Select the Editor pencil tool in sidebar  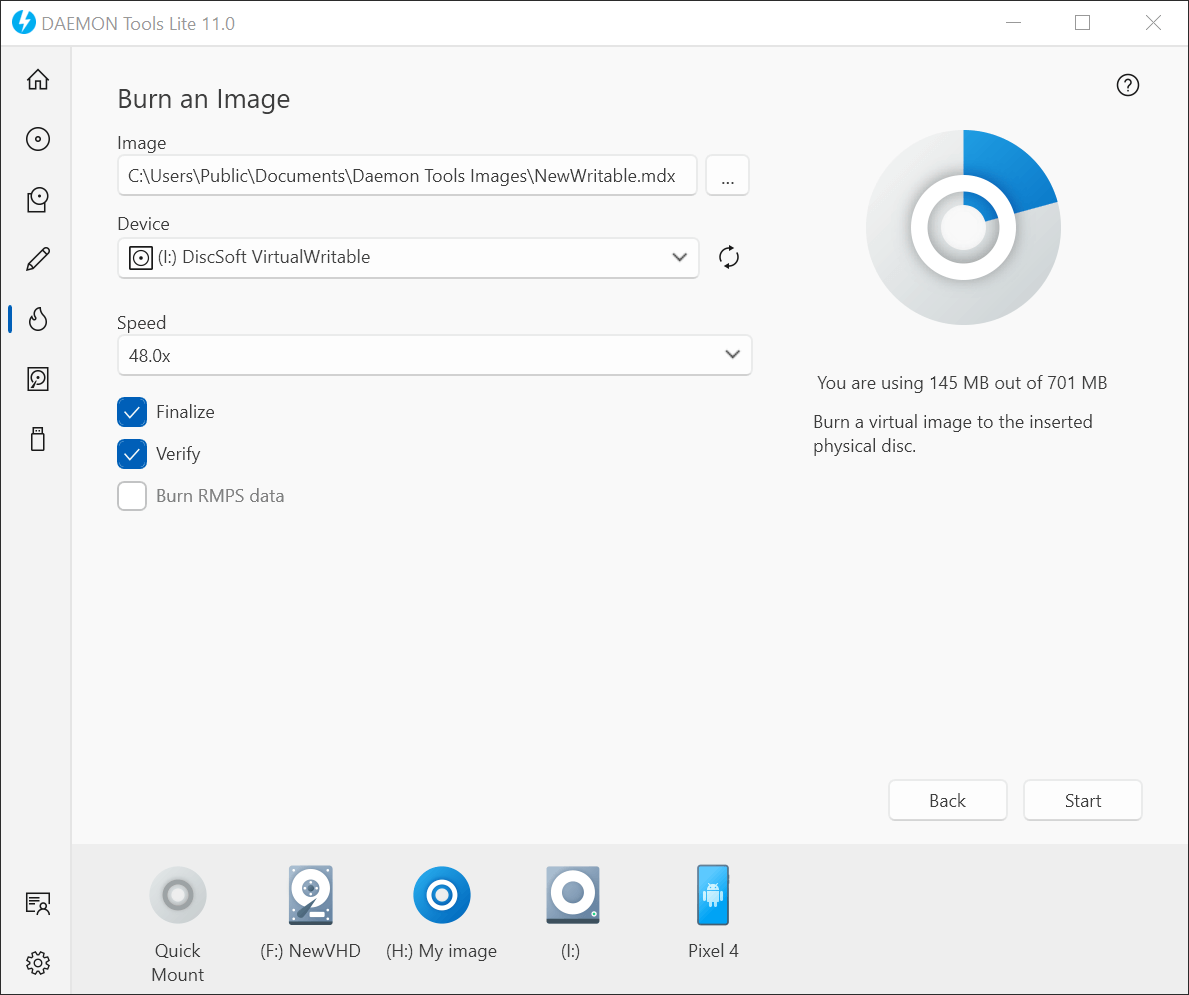[37, 259]
